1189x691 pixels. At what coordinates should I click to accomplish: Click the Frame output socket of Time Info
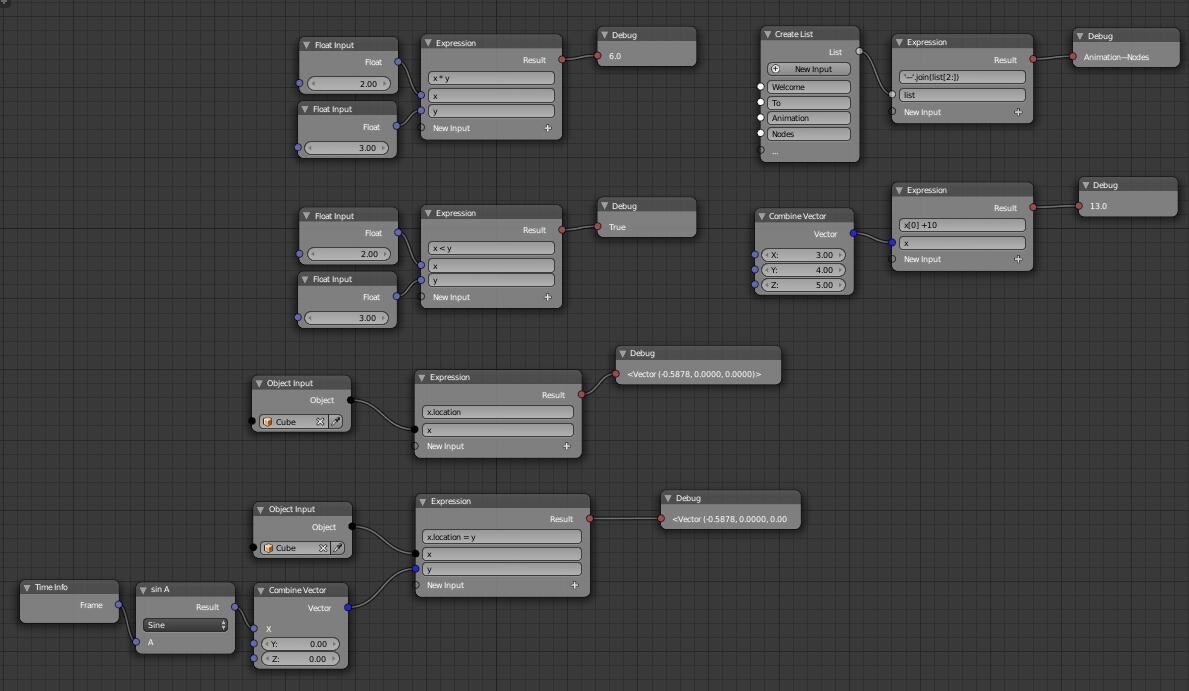pos(118,605)
